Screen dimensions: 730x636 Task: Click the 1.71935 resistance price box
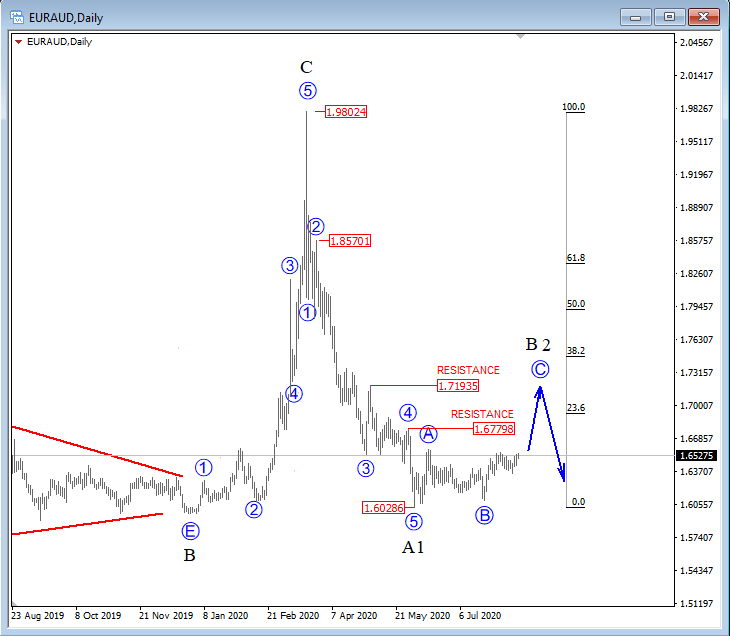tap(458, 385)
